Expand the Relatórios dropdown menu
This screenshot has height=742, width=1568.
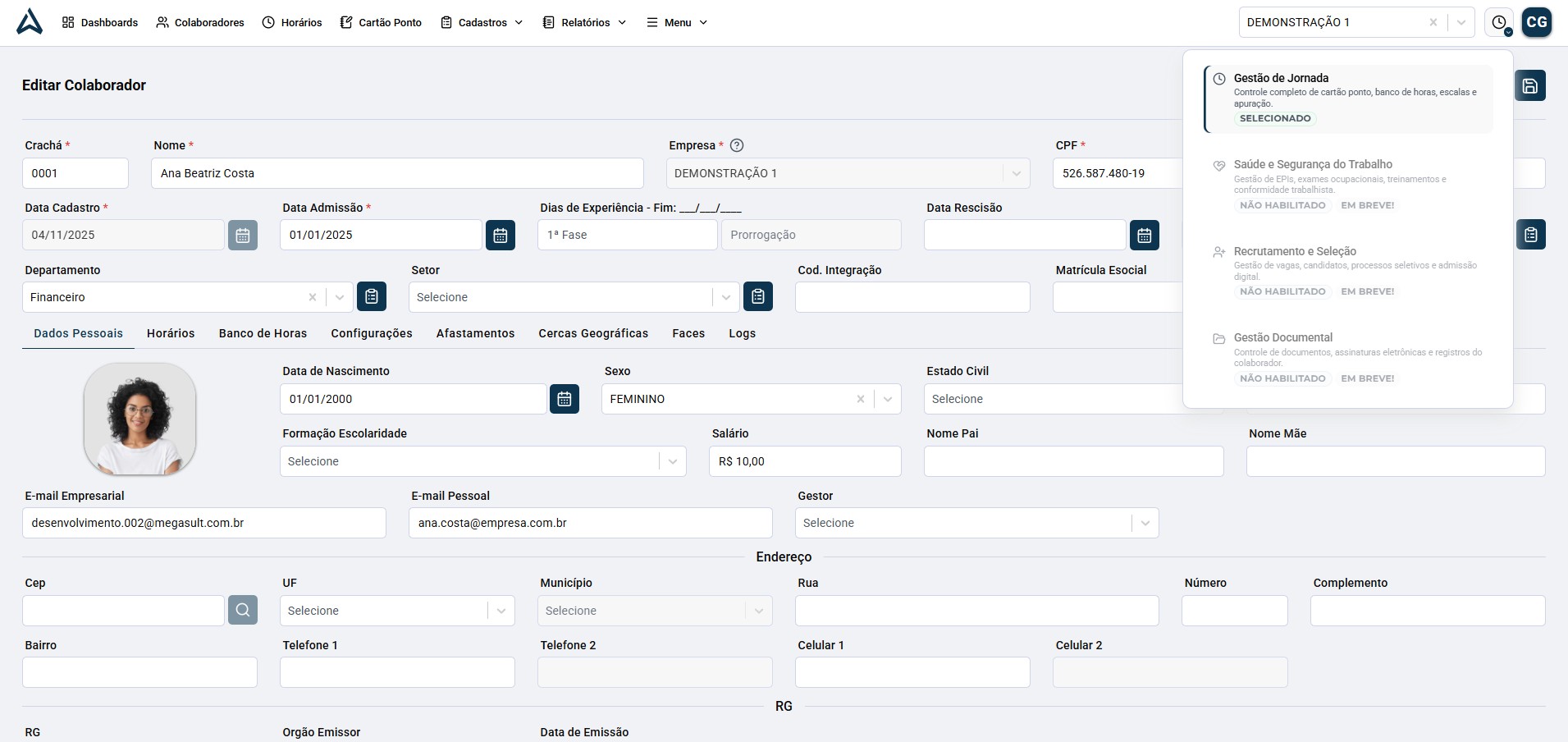click(x=584, y=22)
